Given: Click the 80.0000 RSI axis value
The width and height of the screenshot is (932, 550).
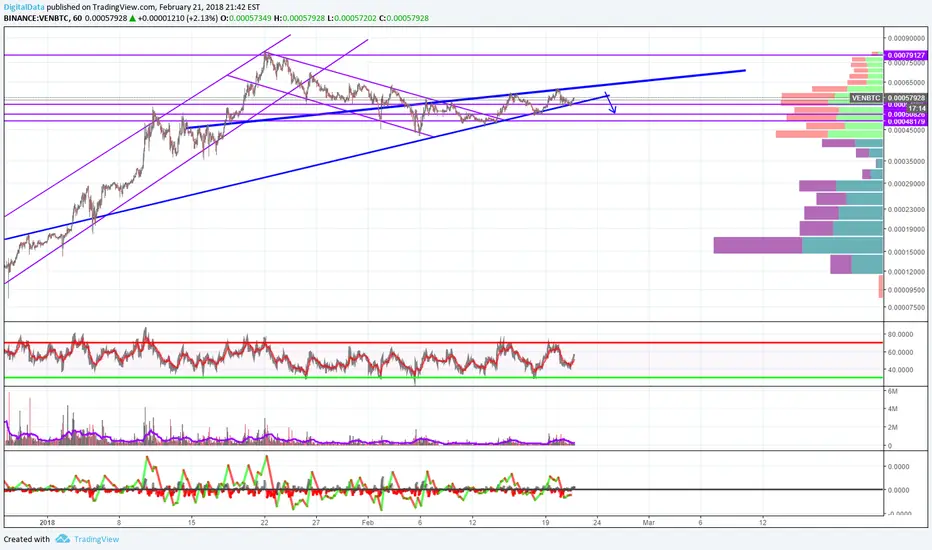Looking at the screenshot, I should pos(900,335).
